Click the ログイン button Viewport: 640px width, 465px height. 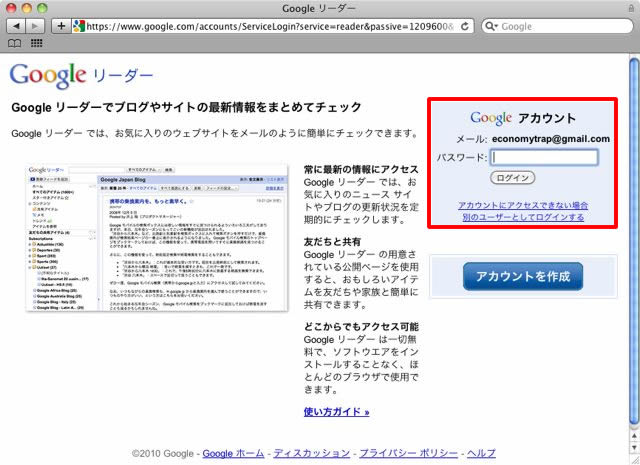[512, 178]
